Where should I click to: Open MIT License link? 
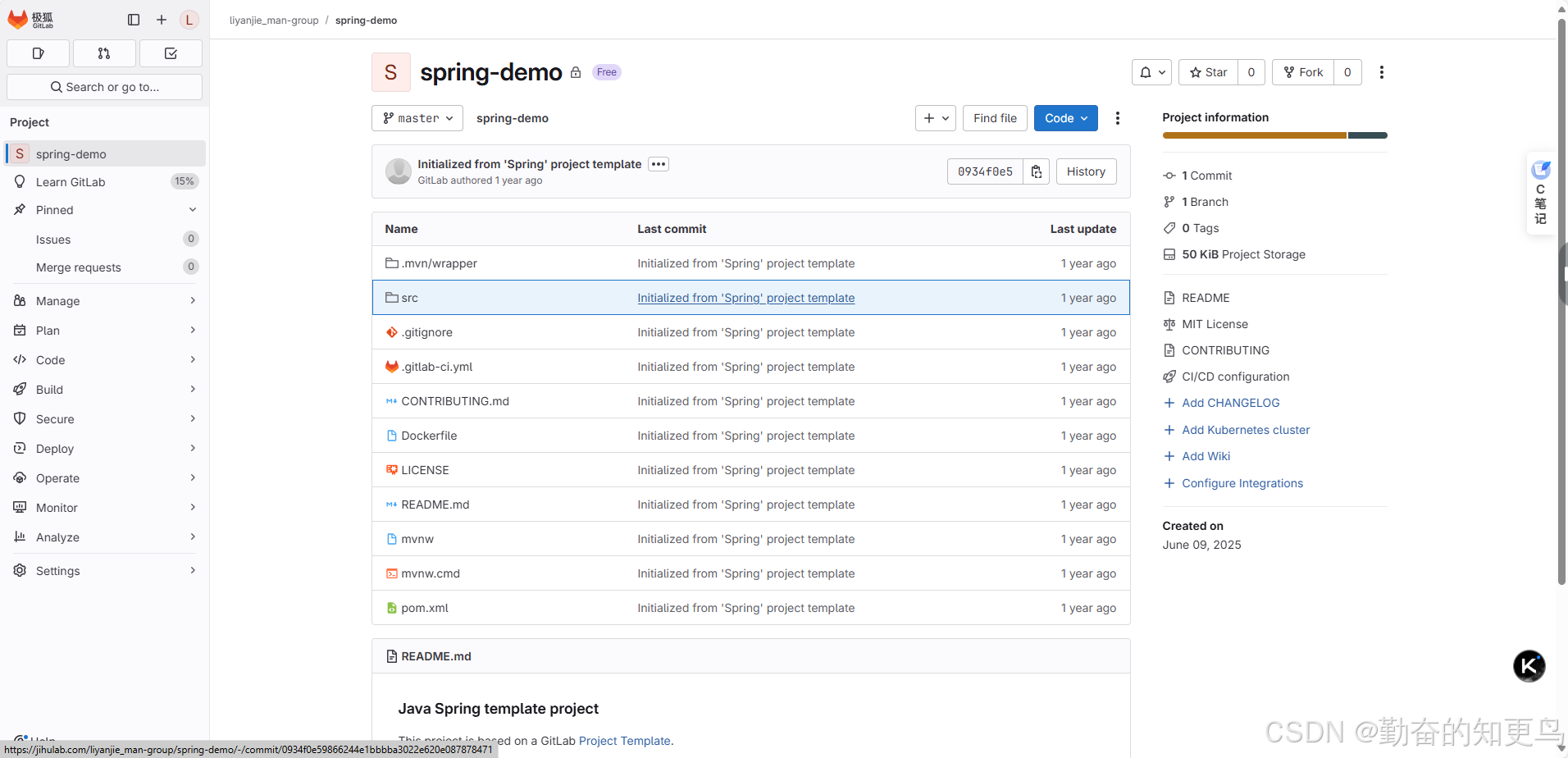[1206, 324]
